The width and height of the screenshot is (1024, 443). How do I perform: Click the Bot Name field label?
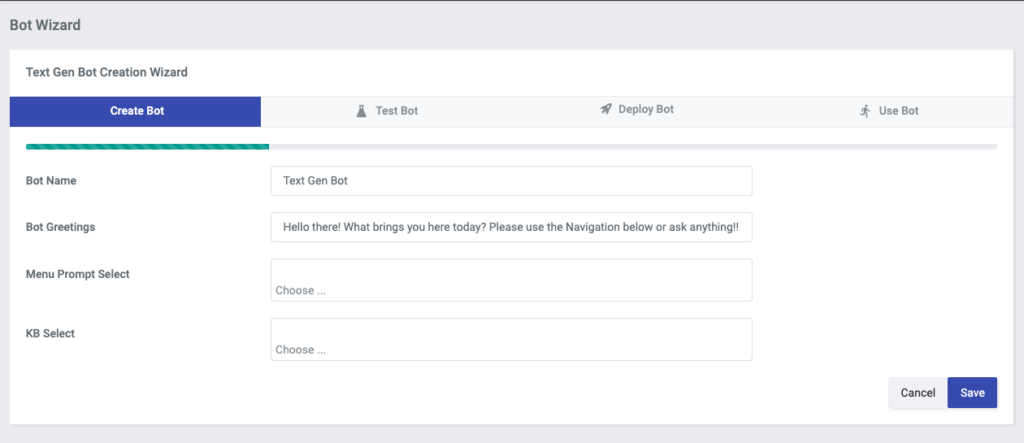pos(51,181)
